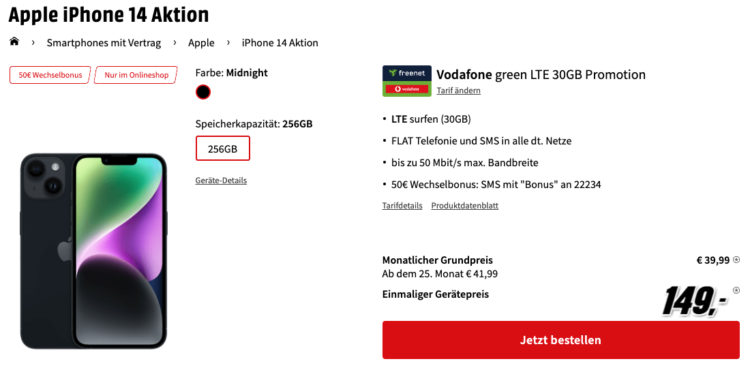Image resolution: width=750 pixels, height=372 pixels.
Task: Click the 50€ Wechselbonus badge
Action: [x=50, y=75]
